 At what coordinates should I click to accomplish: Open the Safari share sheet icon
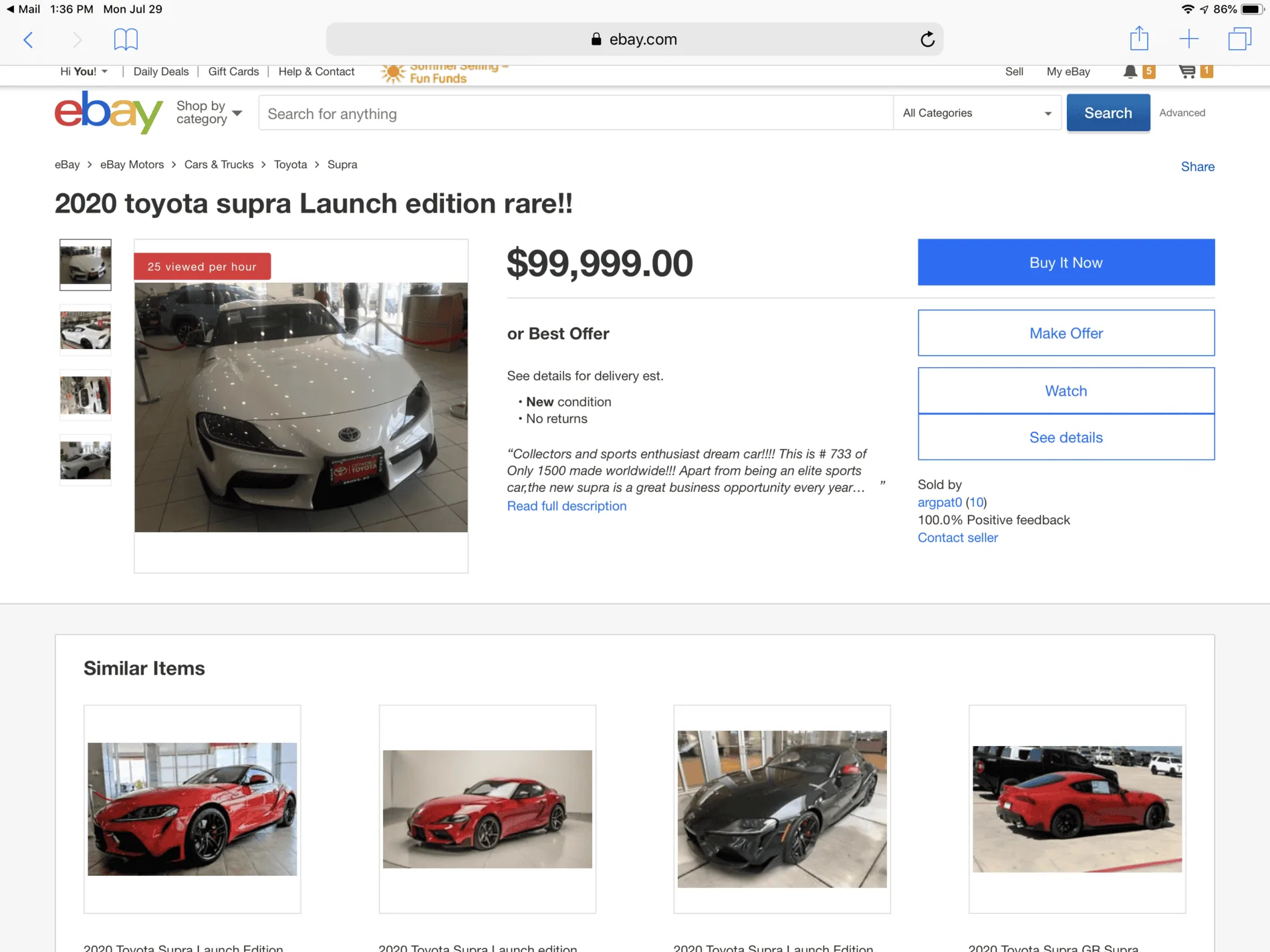[x=1139, y=38]
